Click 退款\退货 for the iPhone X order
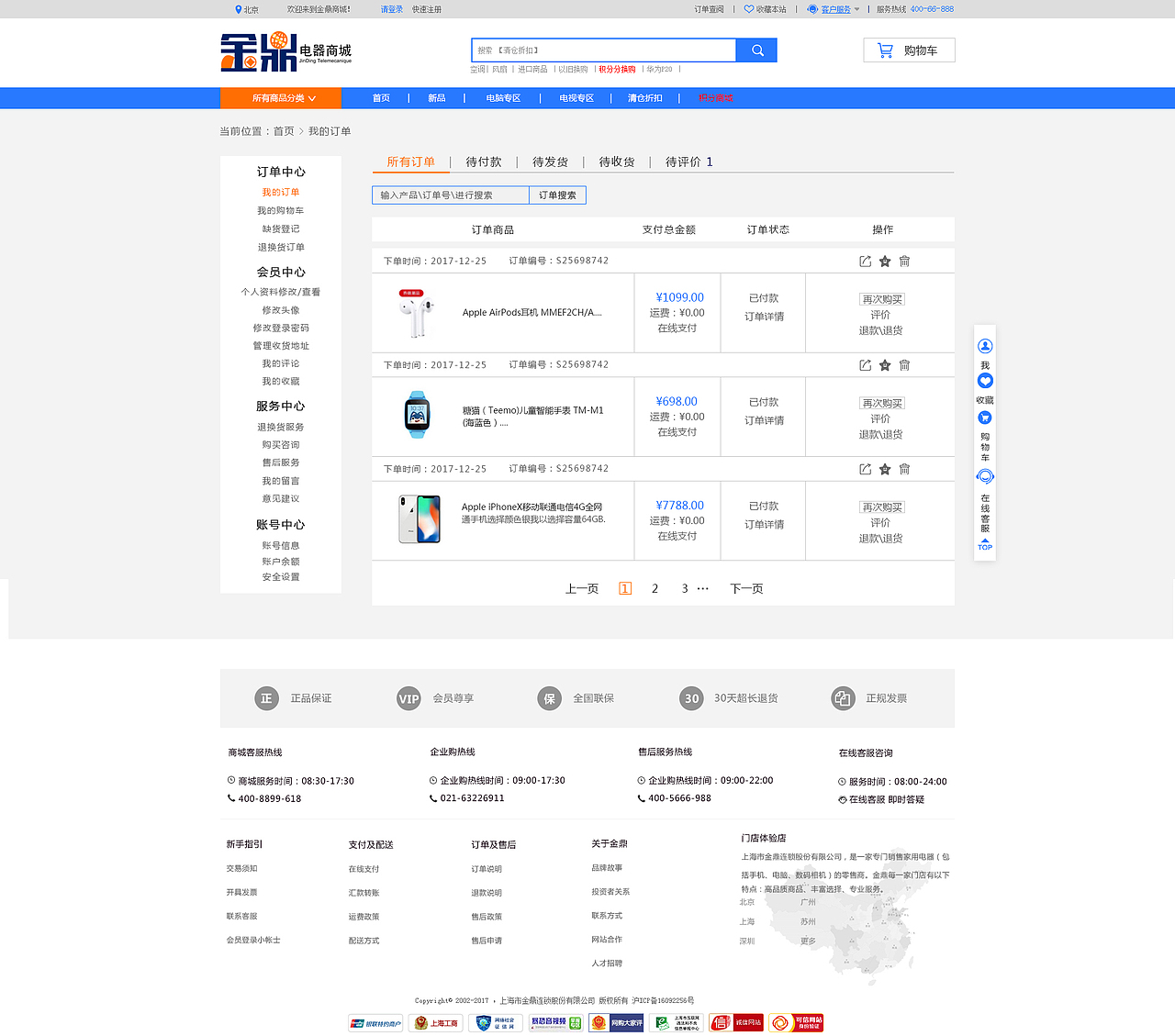Viewport: 1175px width, 1036px height. 880,539
